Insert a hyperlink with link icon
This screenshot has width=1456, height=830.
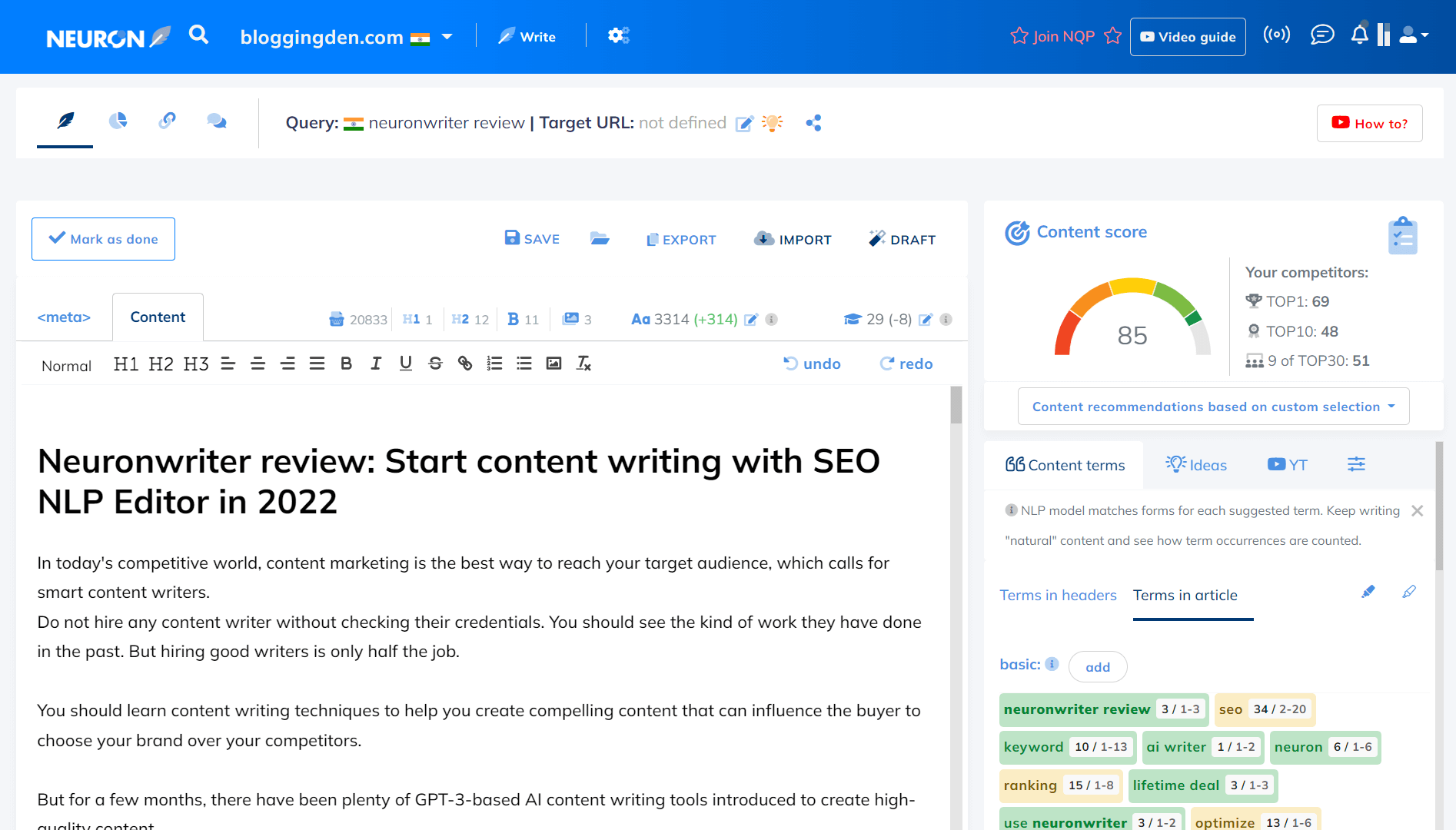(x=465, y=364)
